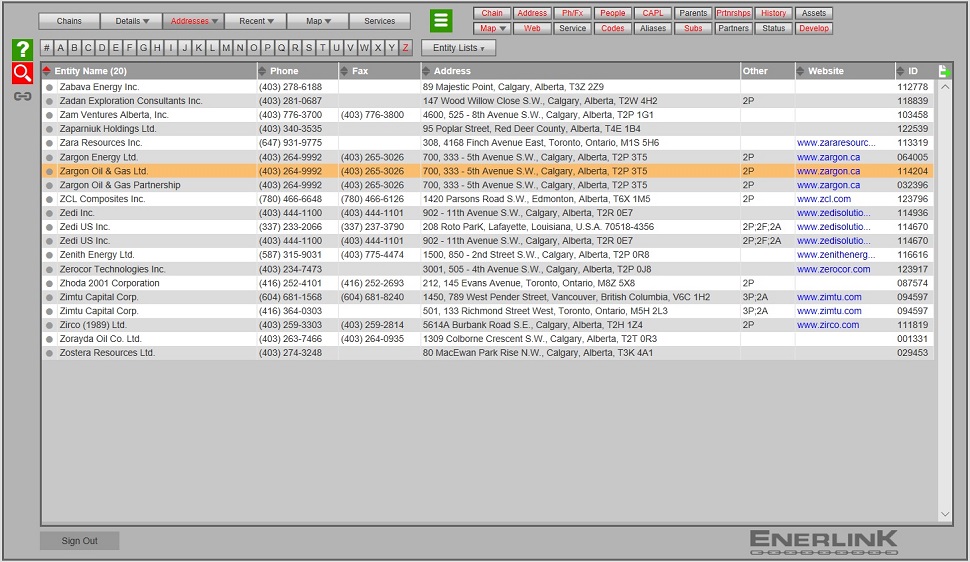Image resolution: width=970 pixels, height=562 pixels.
Task: Open www.zargon.ca link for Zargon Energy Ltd.
Action: pyautogui.click(x=828, y=157)
